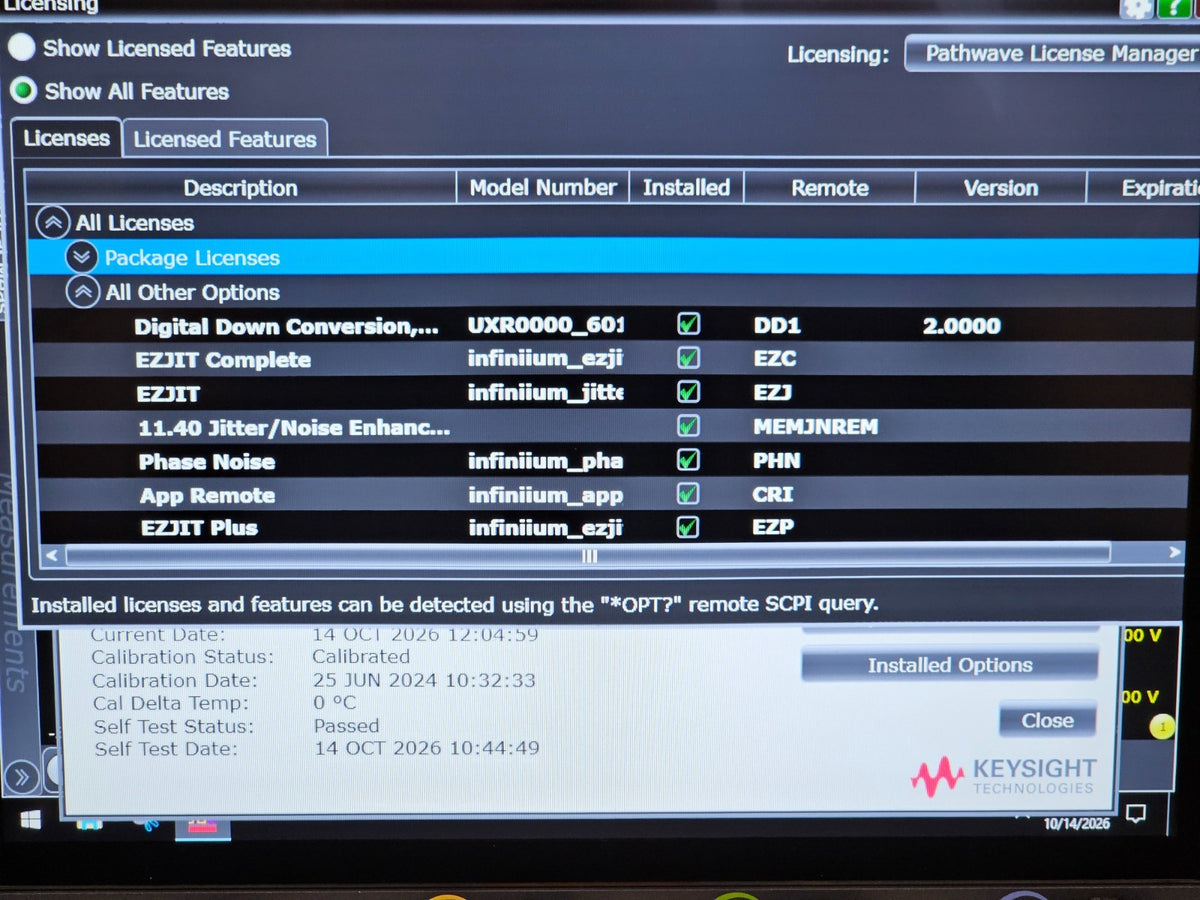Open Pathwave License Manager
Screen dimensions: 1200x900
pyautogui.click(x=1053, y=53)
